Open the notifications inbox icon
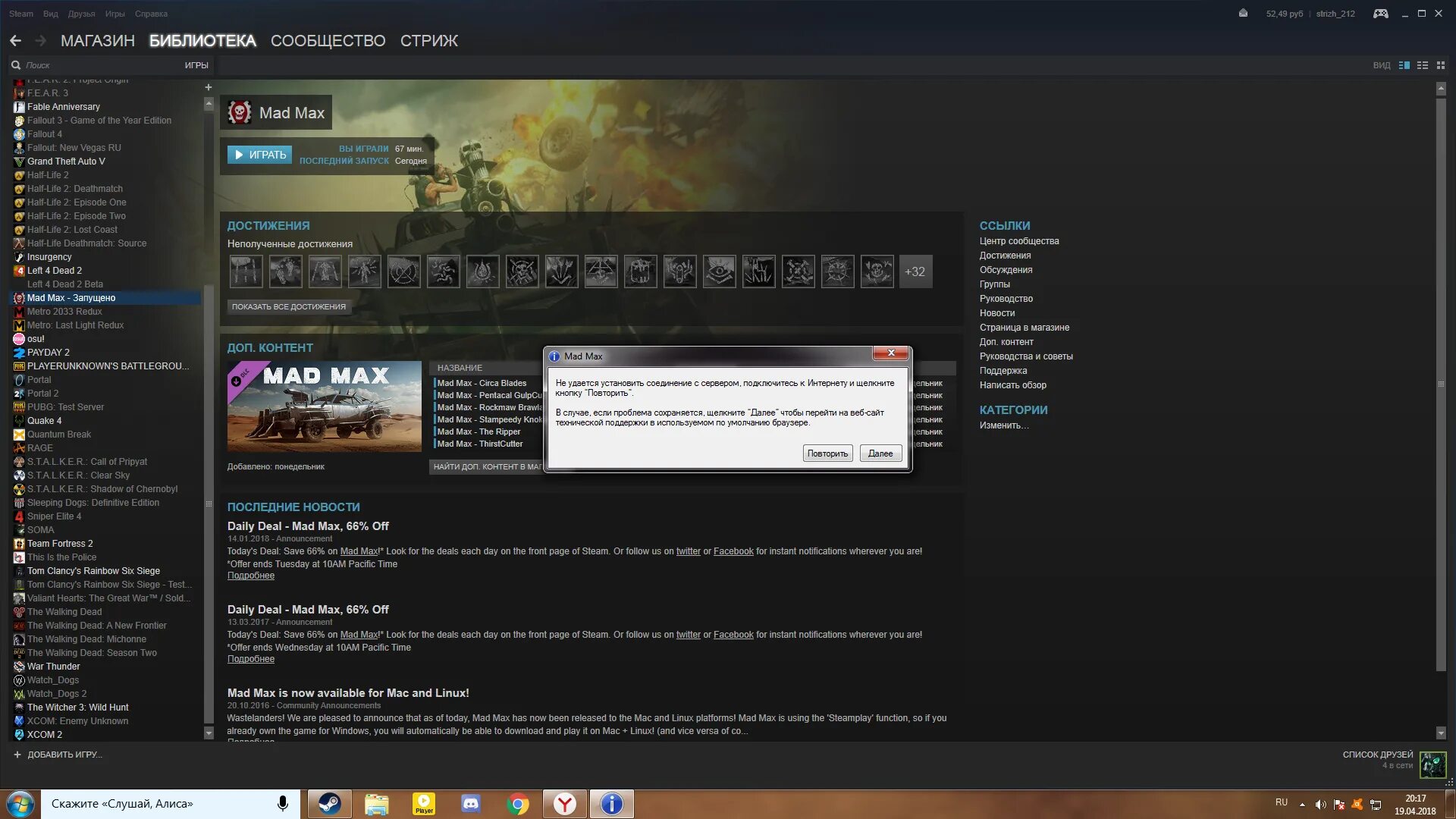Screen dimensions: 1456x819 coord(1243,14)
